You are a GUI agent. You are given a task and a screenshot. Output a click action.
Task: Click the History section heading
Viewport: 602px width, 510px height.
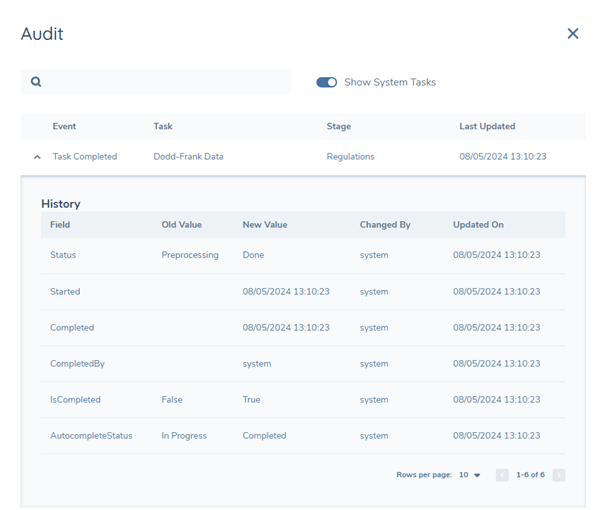61,204
